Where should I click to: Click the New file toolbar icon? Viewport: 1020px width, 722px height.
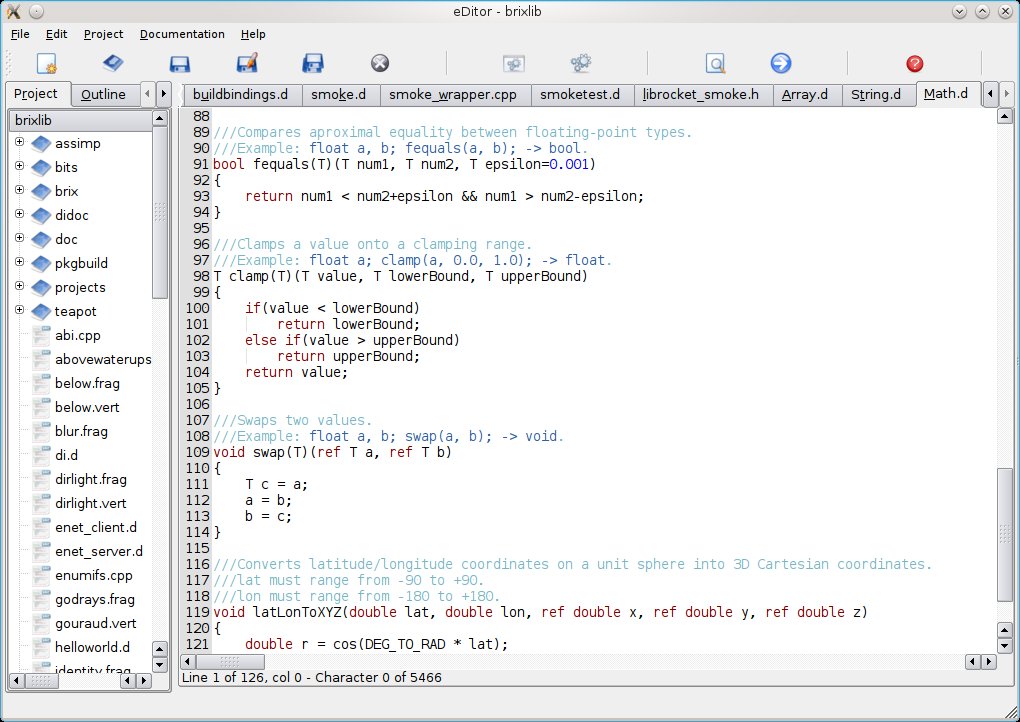pyautogui.click(x=47, y=64)
